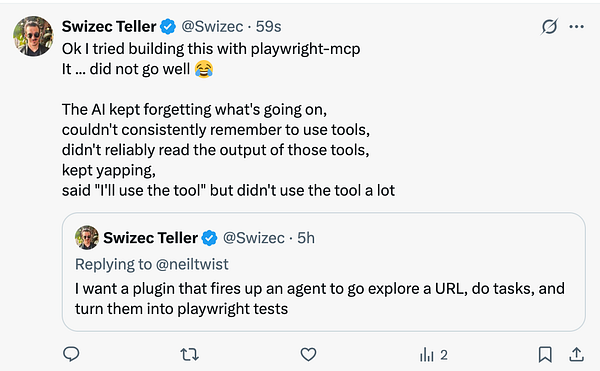Open the small avatar in quoted tweet

point(87,238)
